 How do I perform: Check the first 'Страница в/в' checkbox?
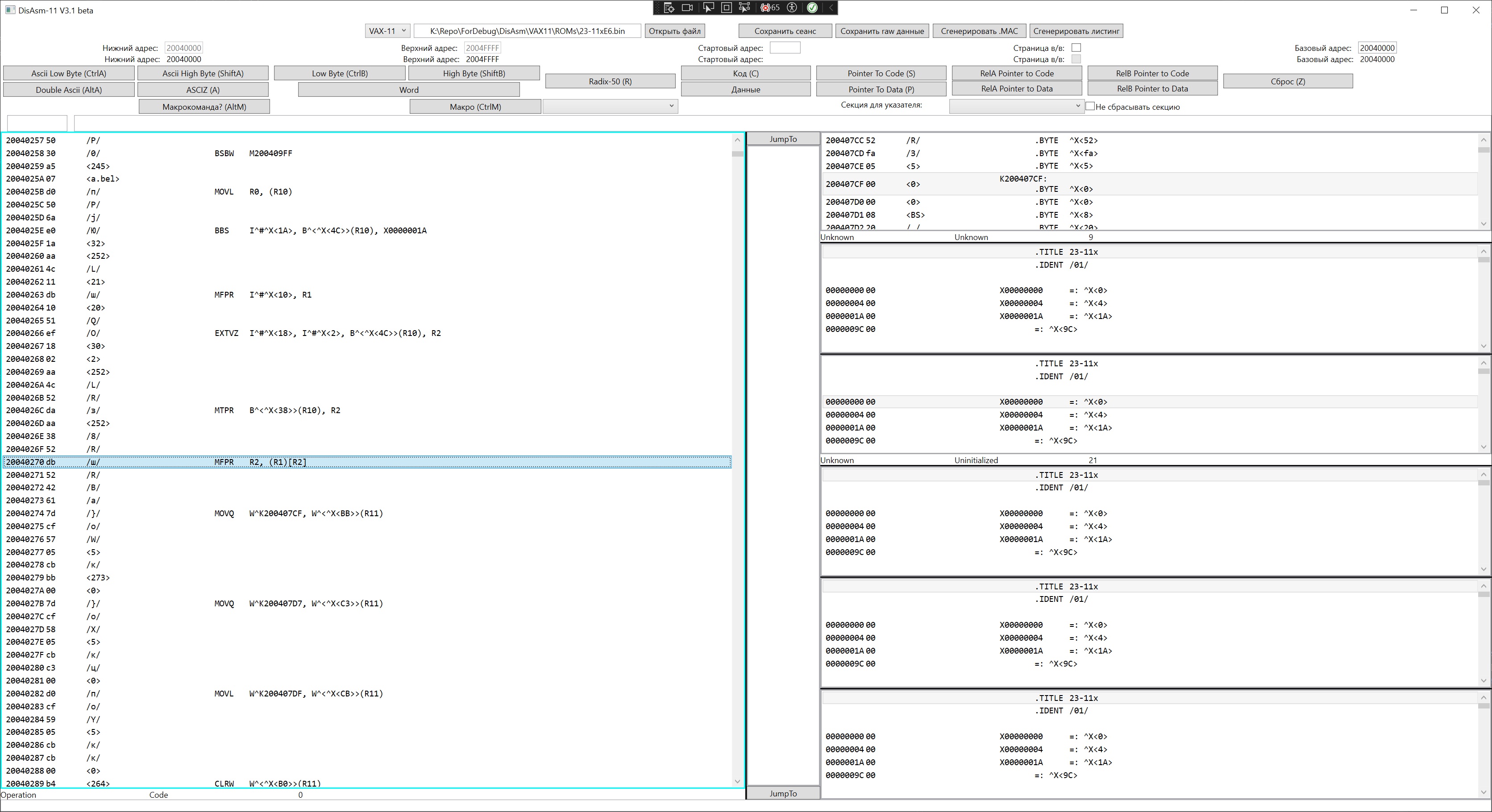[x=1076, y=47]
